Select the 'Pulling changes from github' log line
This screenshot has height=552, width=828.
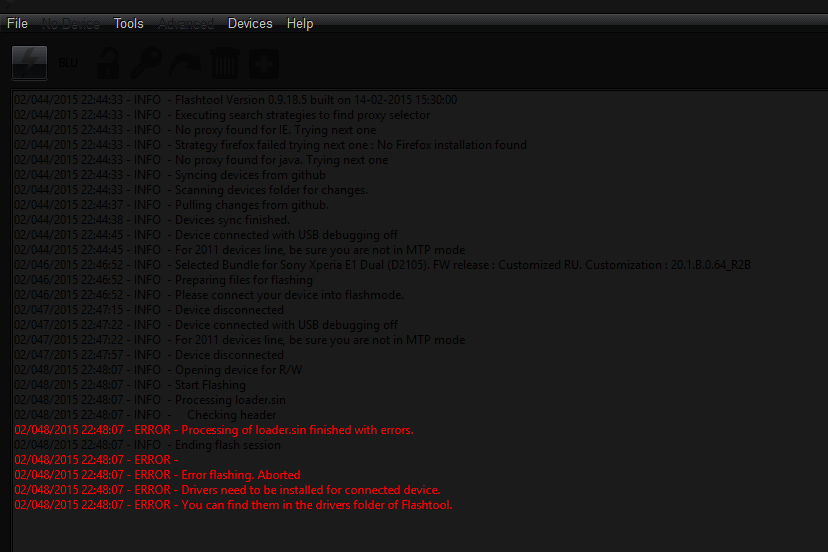(172, 205)
